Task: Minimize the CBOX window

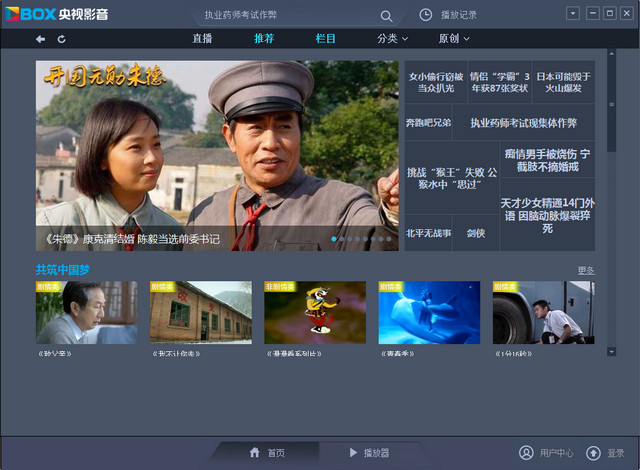Action: pos(593,13)
